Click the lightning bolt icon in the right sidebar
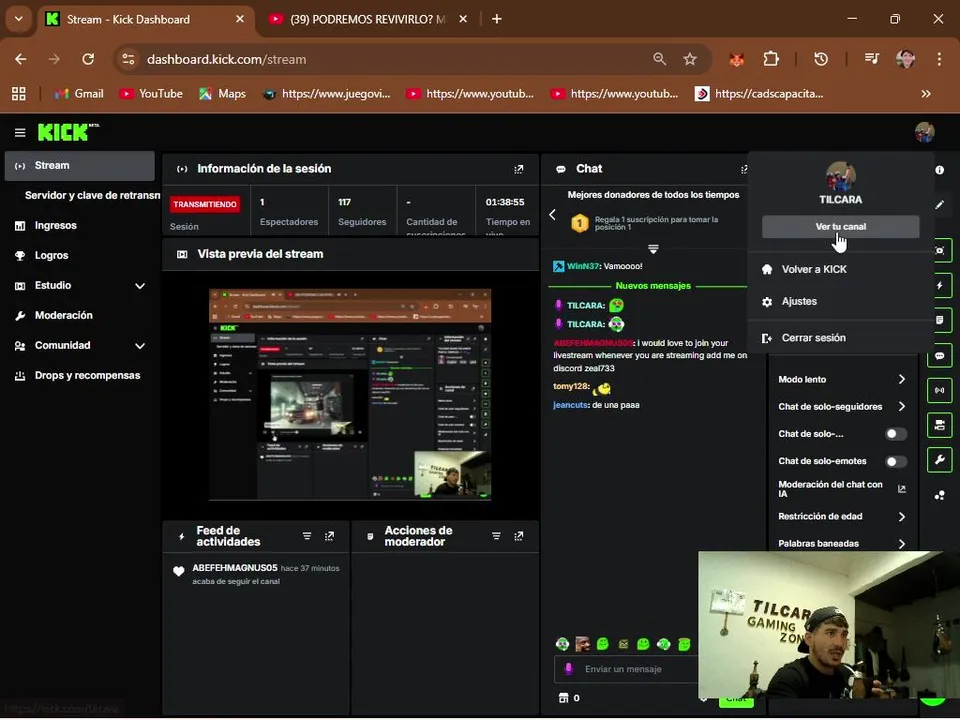 pos(939,285)
